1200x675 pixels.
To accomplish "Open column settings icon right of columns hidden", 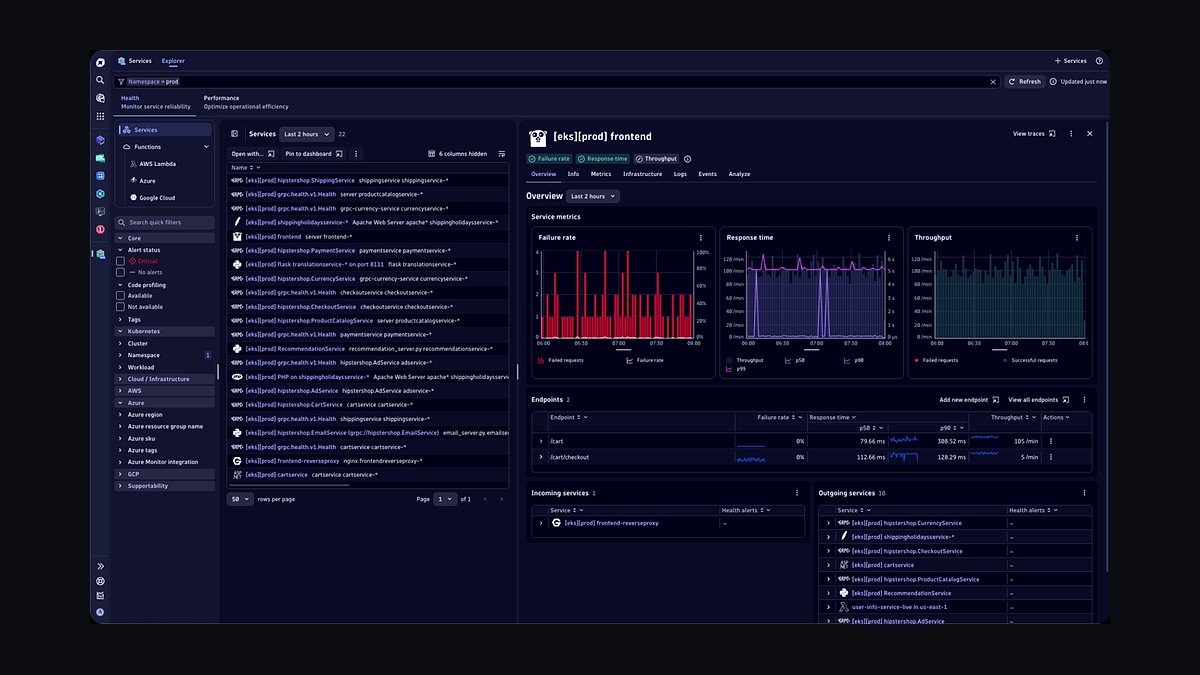I will tap(501, 154).
